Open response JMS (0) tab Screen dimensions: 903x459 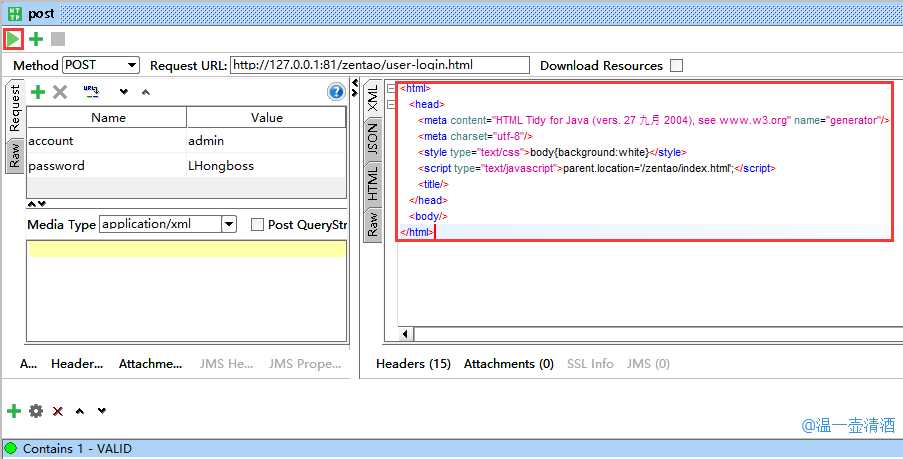(x=648, y=364)
